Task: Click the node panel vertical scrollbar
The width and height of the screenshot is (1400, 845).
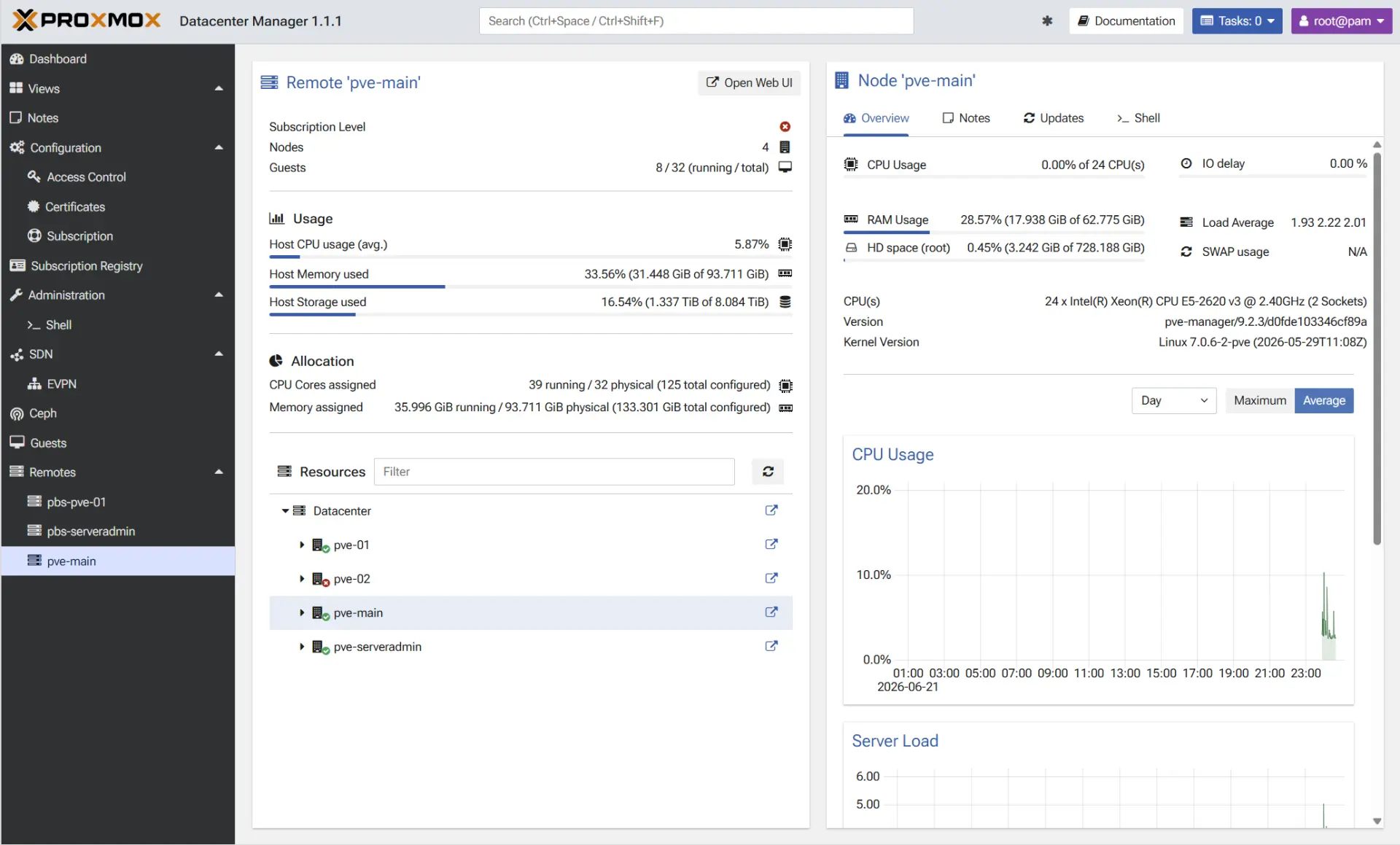Action: coord(1377,348)
